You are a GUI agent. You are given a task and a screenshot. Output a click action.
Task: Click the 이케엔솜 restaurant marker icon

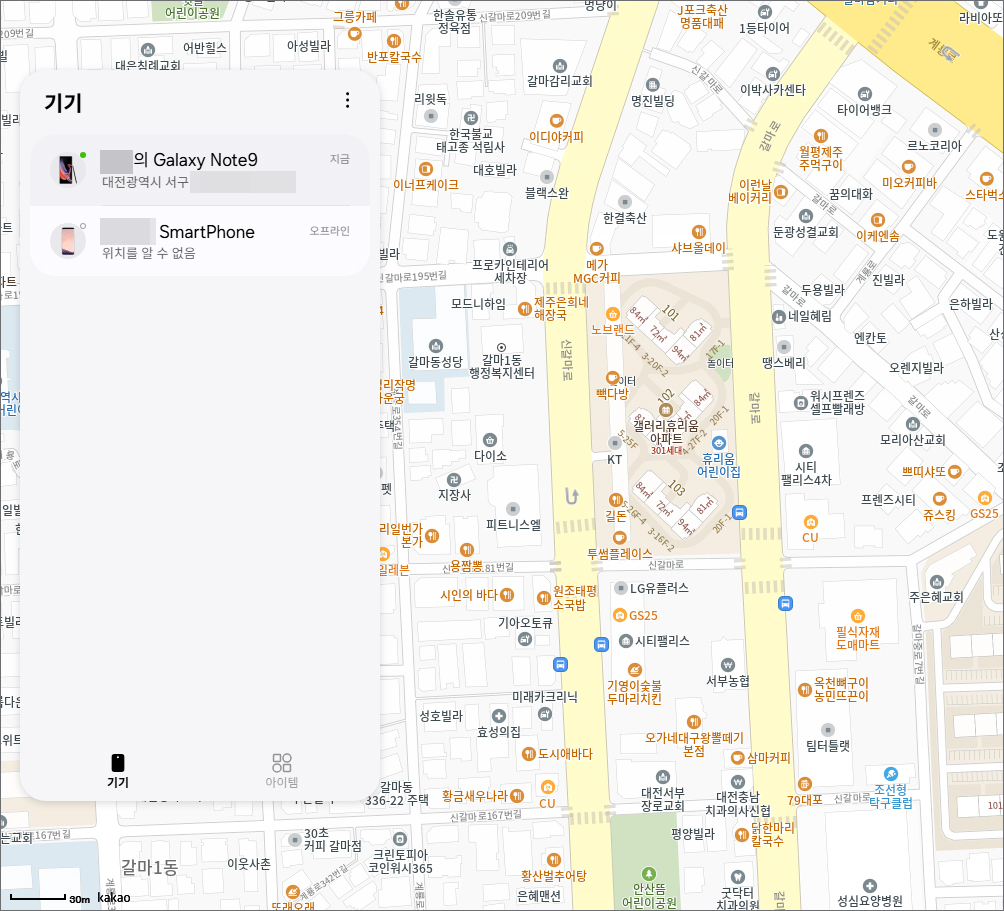(878, 220)
